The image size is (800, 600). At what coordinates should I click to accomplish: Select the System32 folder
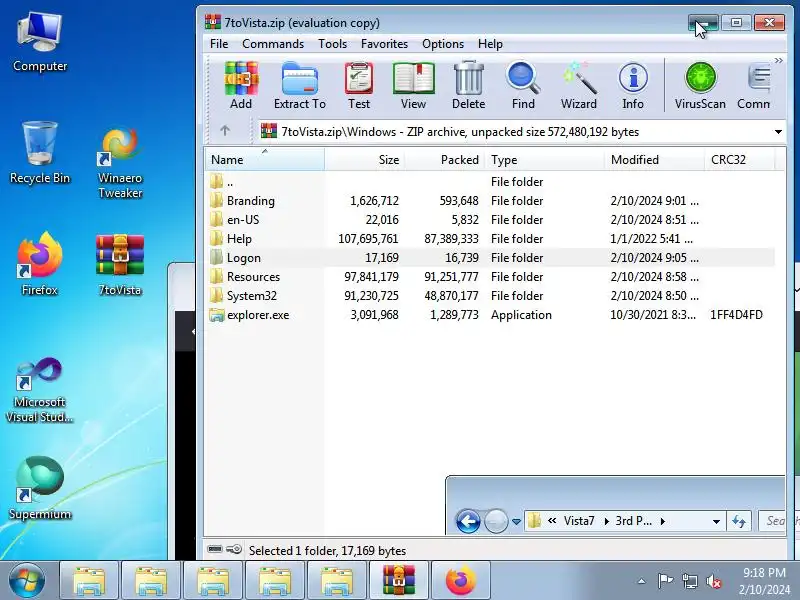click(x=490, y=296)
